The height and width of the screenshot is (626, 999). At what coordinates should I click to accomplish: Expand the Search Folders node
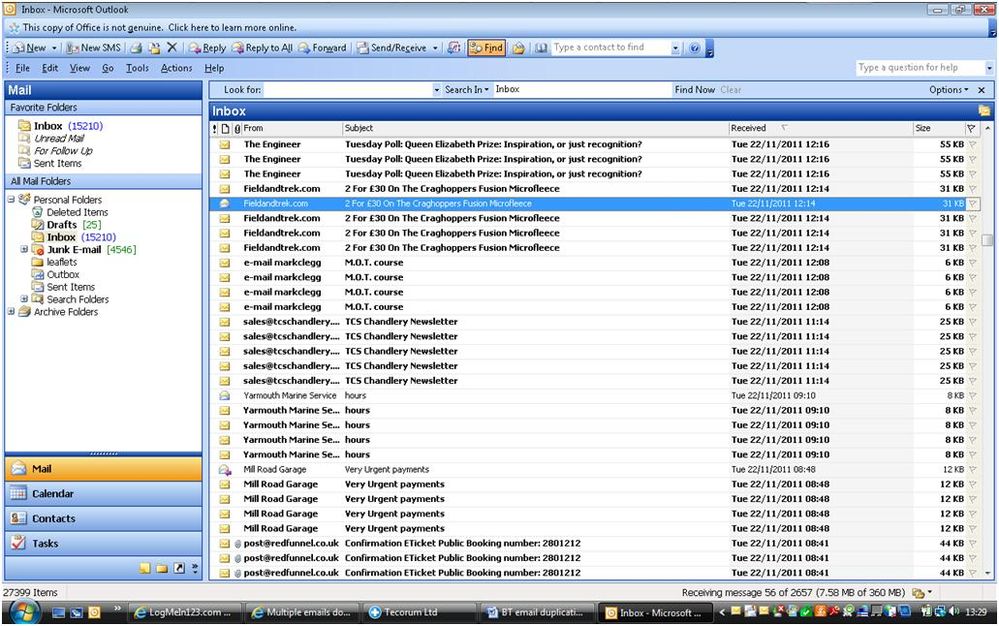[x=24, y=299]
